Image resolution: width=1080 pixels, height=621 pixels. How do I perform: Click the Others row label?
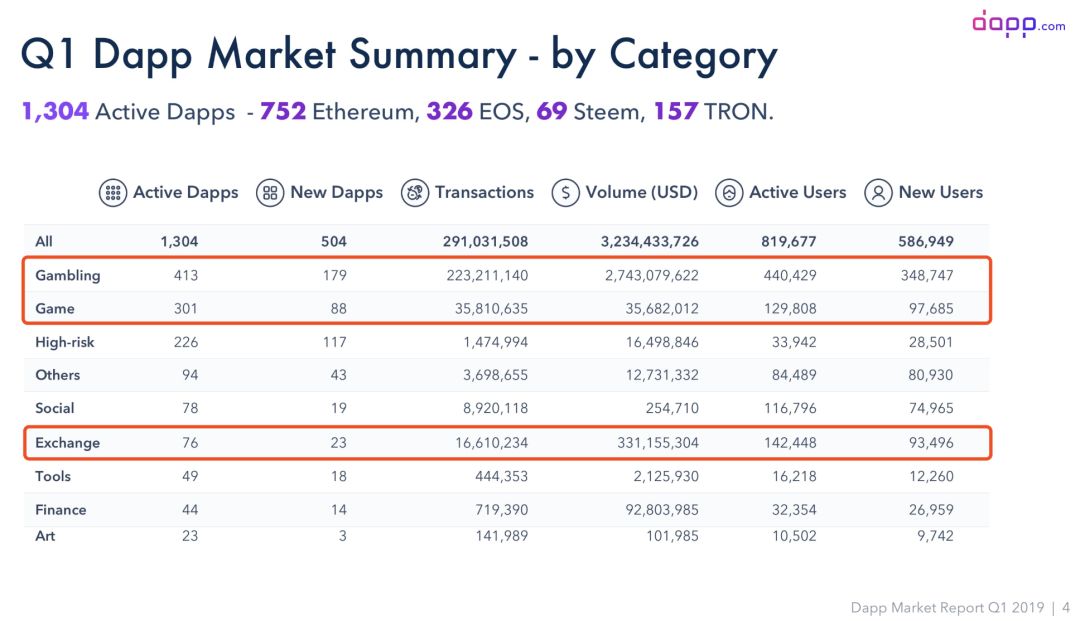57,375
